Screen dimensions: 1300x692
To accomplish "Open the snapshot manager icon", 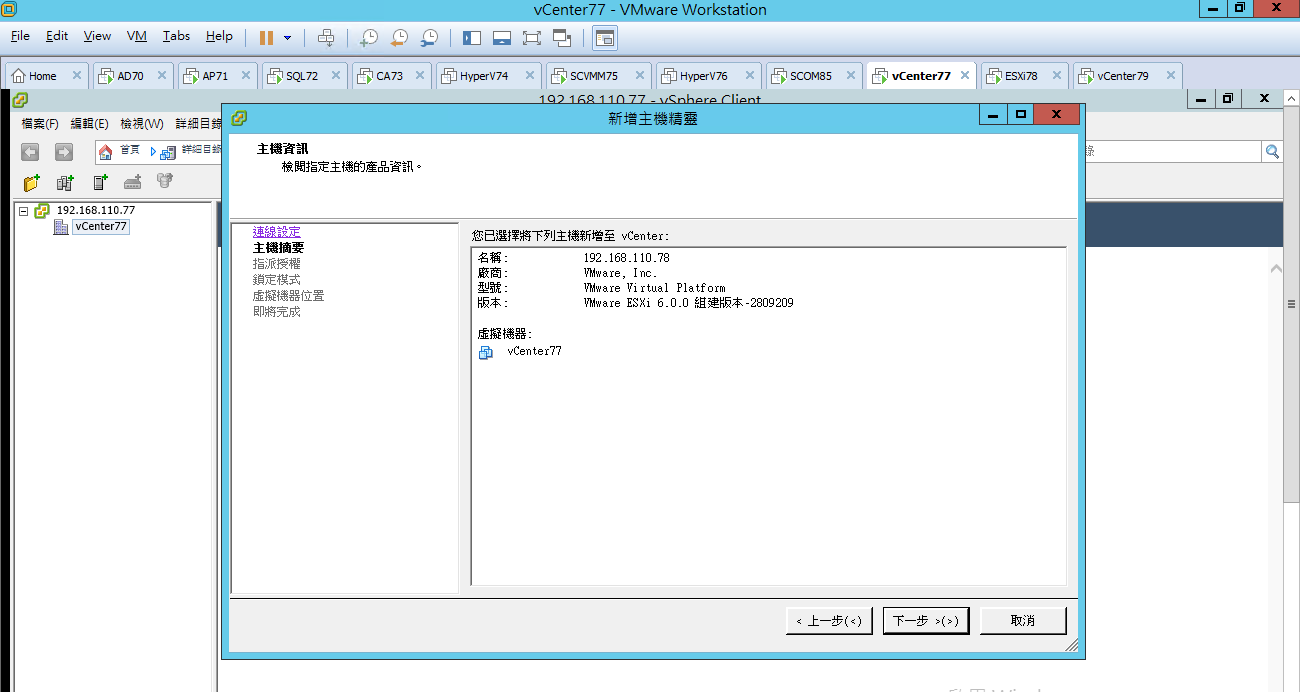I will [x=429, y=38].
